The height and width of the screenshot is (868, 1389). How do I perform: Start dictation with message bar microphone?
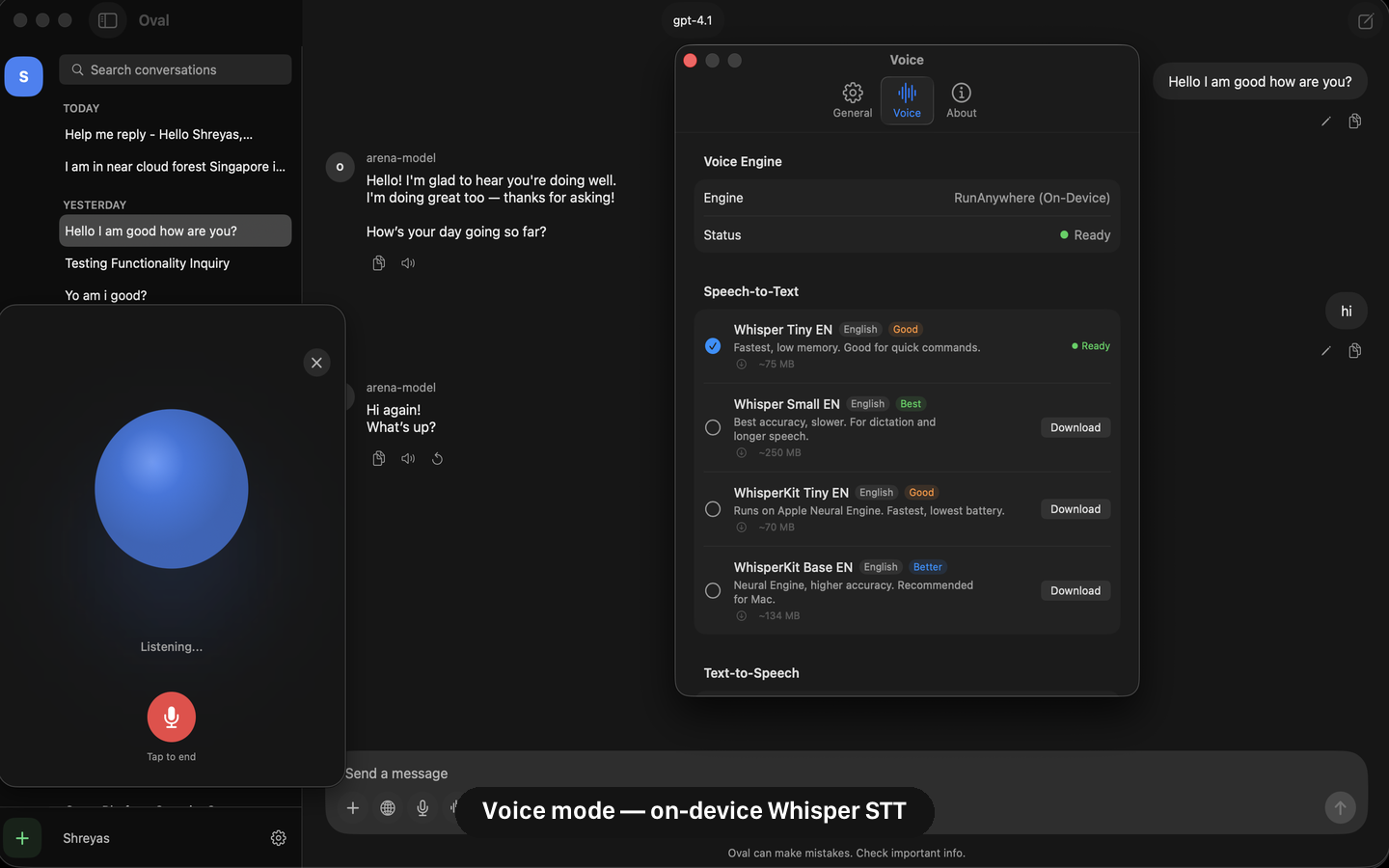[x=422, y=808]
